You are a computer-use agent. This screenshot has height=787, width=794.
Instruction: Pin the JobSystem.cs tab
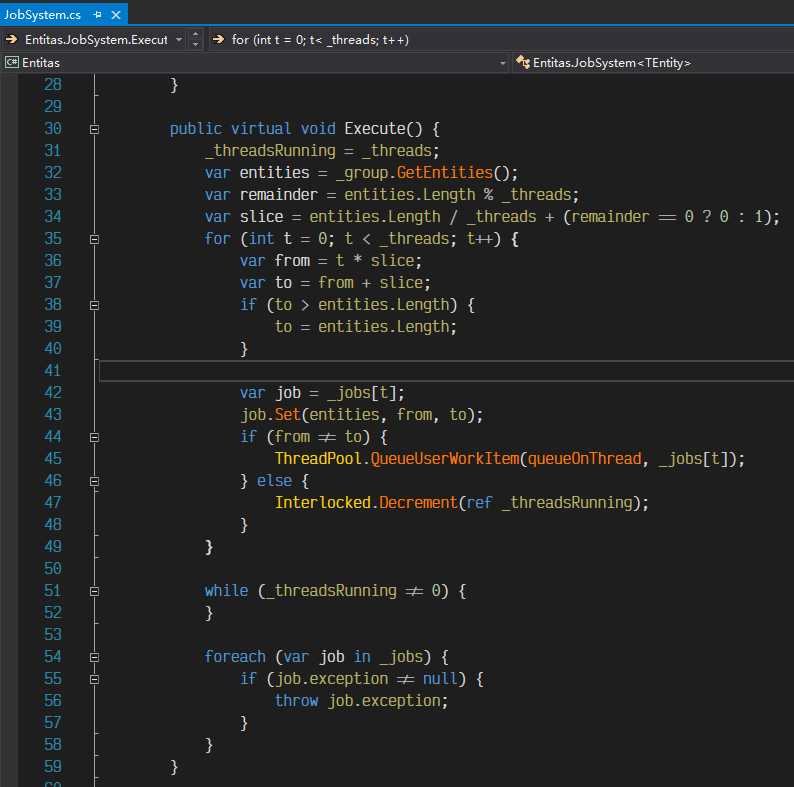coord(98,15)
